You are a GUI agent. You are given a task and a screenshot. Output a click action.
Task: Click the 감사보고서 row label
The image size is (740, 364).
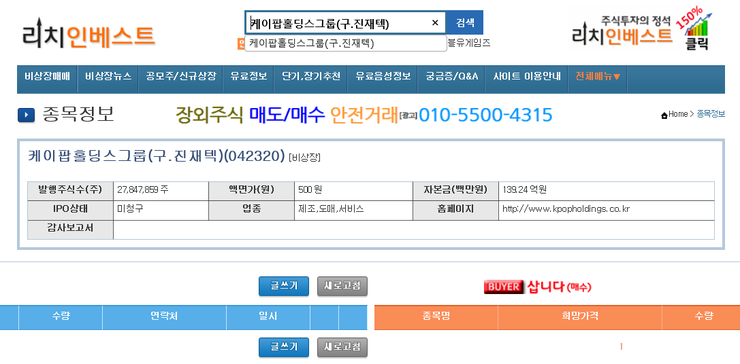70,229
